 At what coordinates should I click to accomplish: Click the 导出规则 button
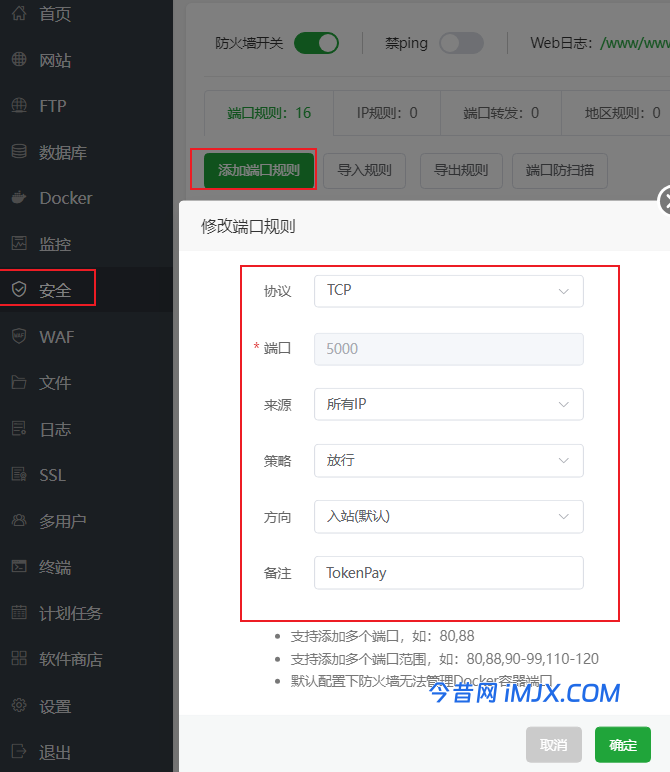[461, 170]
